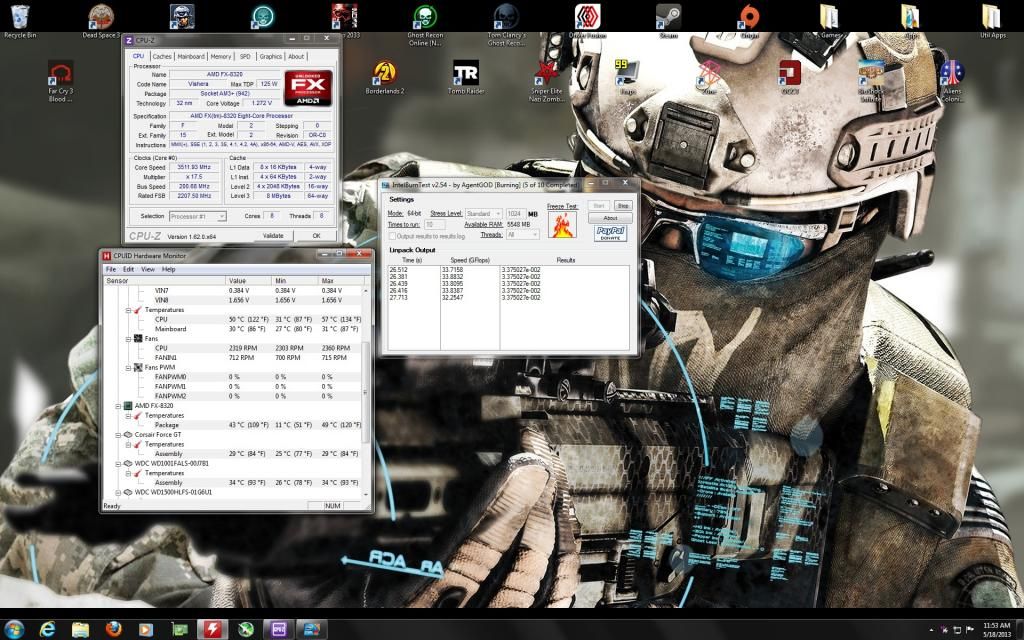Launch the Borderlands 2 shortcut
Image resolution: width=1024 pixels, height=640 pixels.
(385, 77)
